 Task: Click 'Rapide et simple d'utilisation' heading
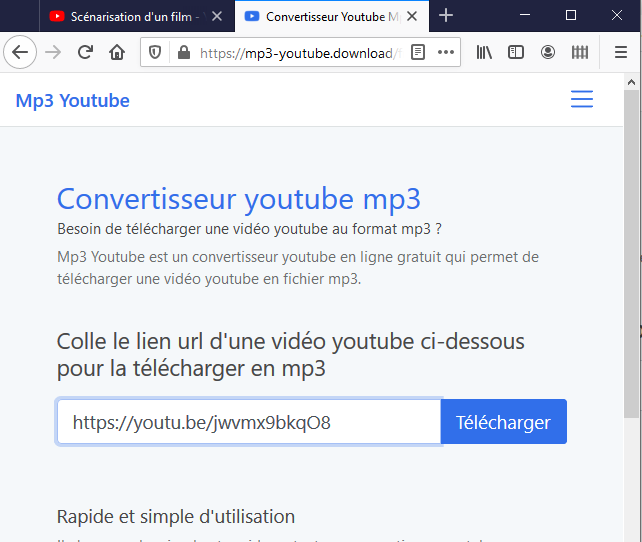click(x=176, y=517)
